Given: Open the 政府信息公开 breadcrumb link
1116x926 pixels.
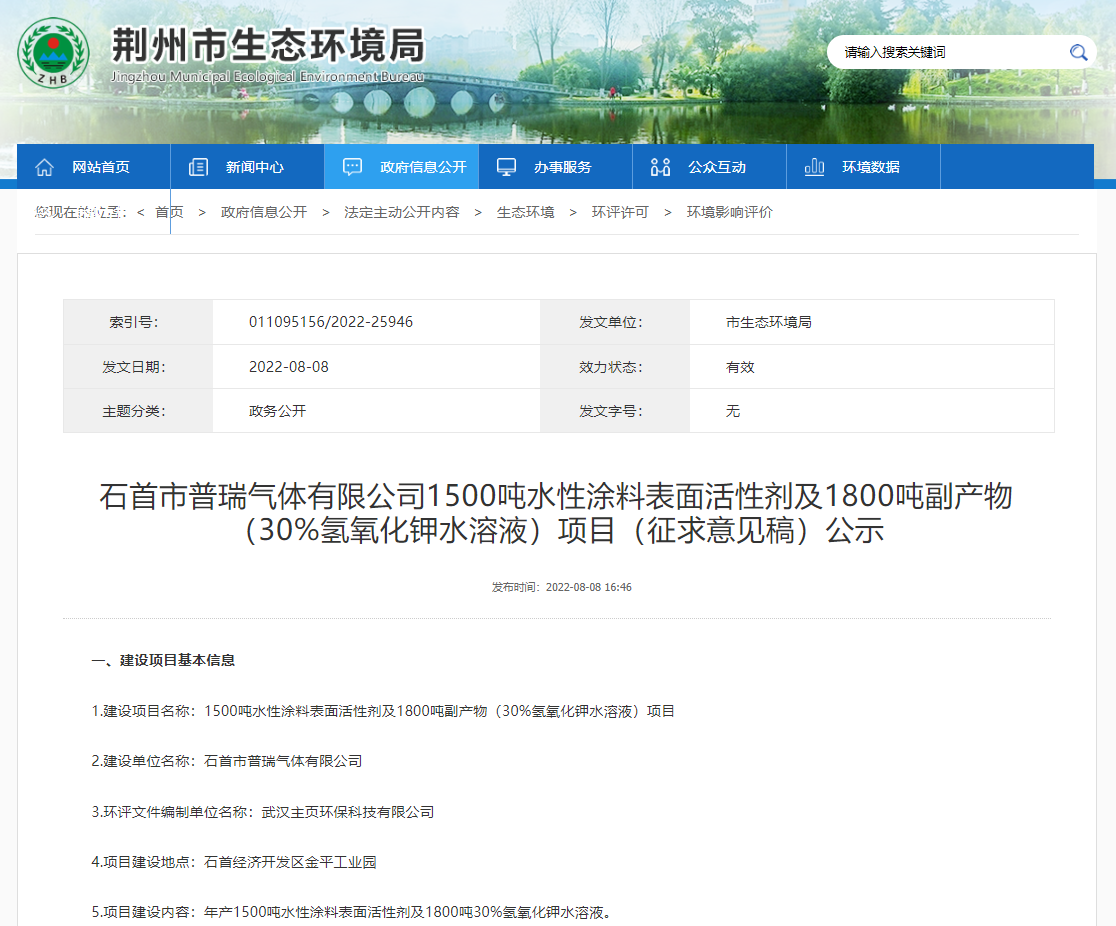Looking at the screenshot, I should (264, 212).
